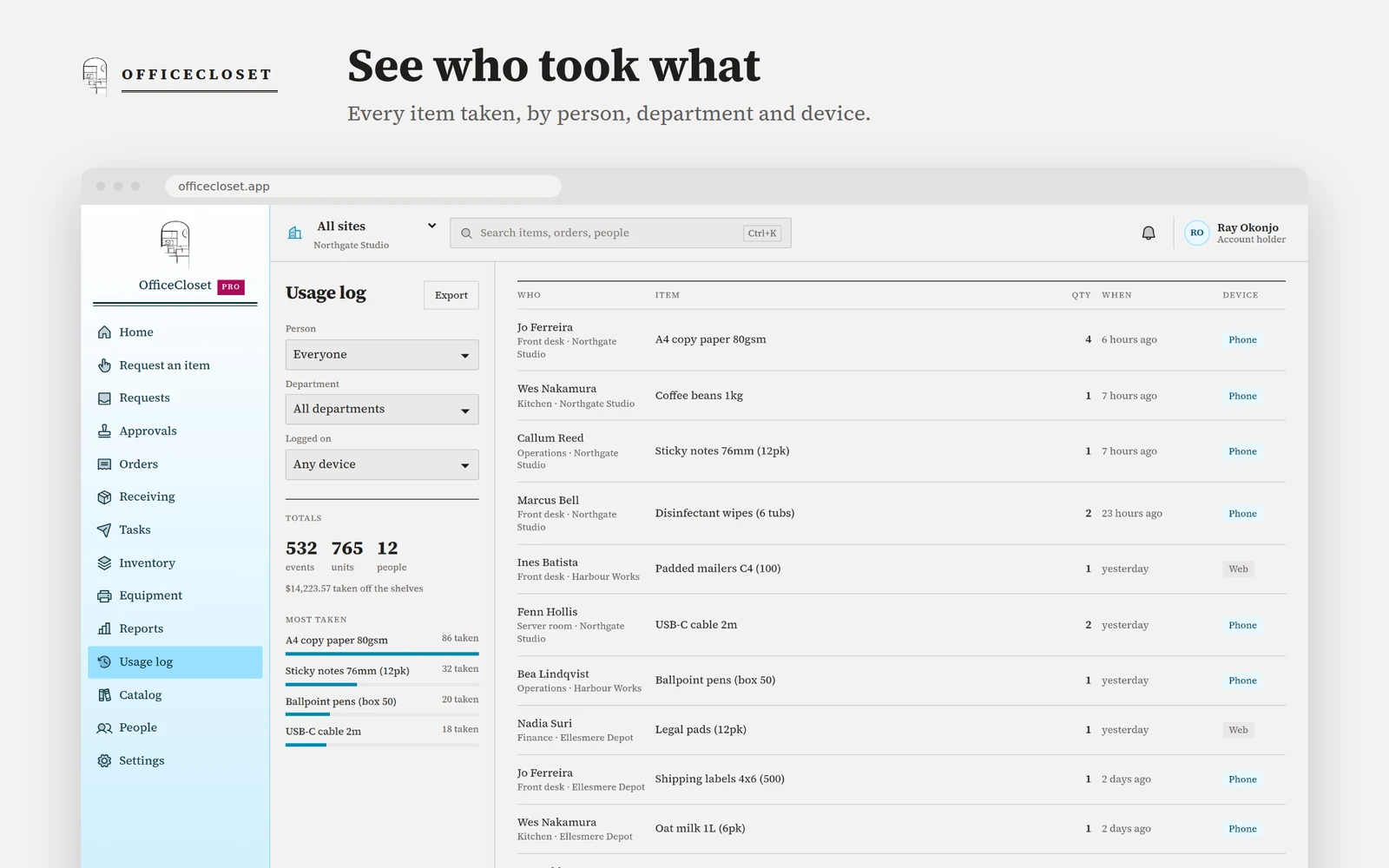Click the Web badge in Ines Batista row
This screenshot has height=868, width=1389.
pos(1238,569)
